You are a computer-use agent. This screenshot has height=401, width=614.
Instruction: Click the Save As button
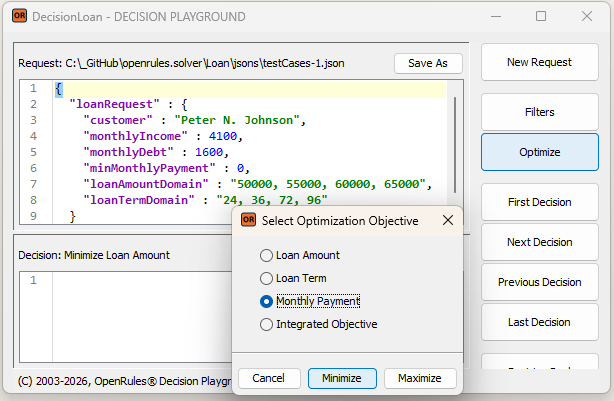tap(428, 63)
